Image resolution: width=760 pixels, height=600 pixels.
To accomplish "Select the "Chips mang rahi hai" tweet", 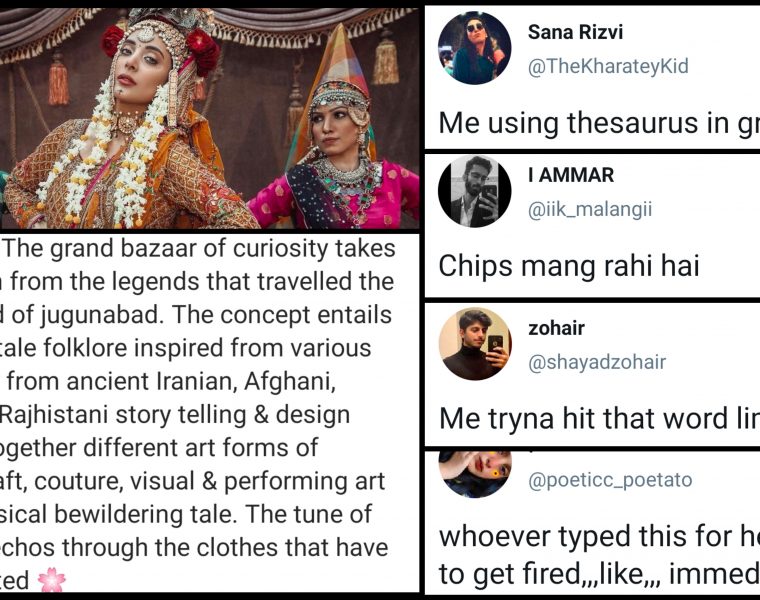I will [x=569, y=266].
